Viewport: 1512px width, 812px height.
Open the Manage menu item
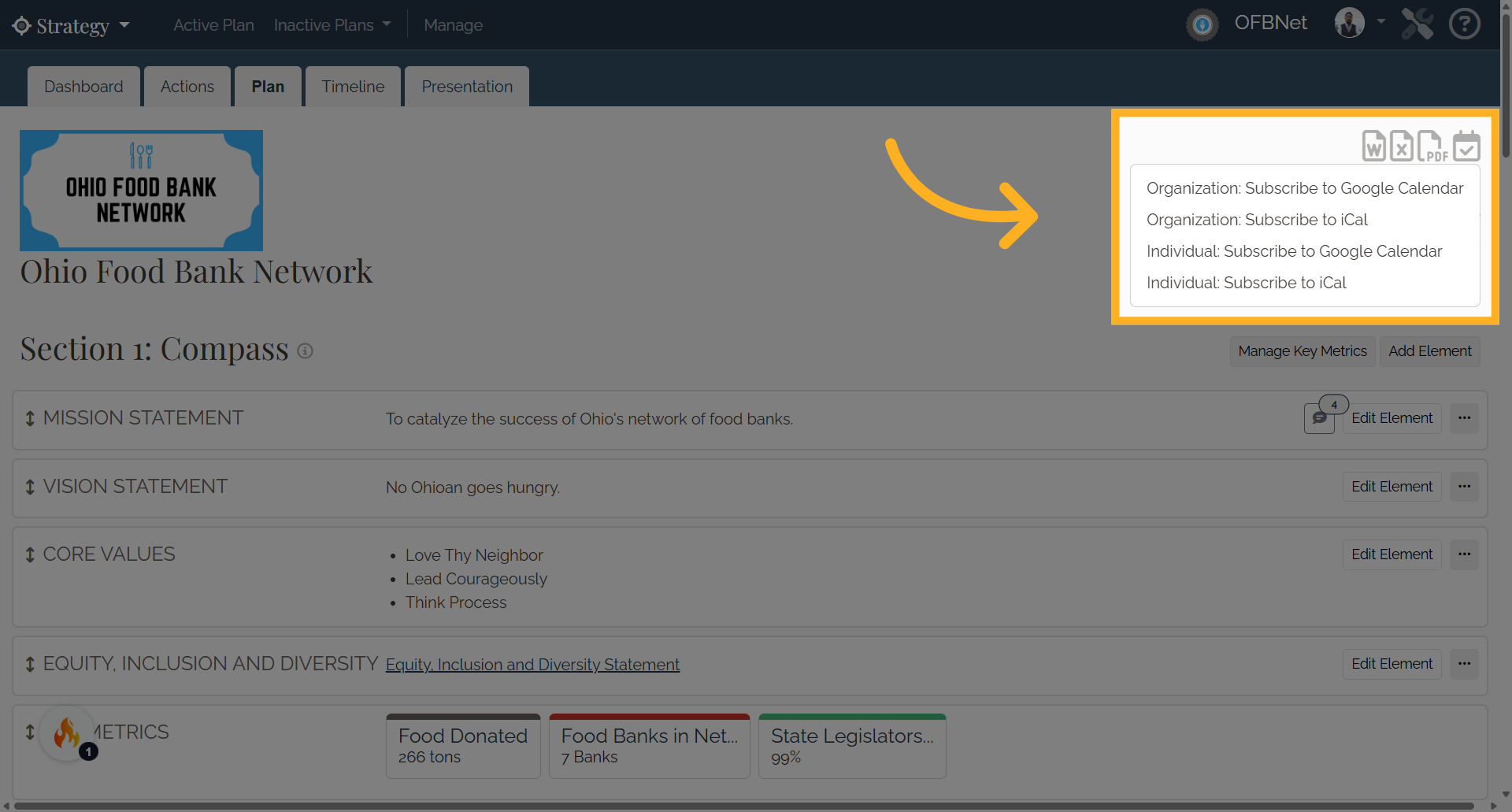(453, 25)
